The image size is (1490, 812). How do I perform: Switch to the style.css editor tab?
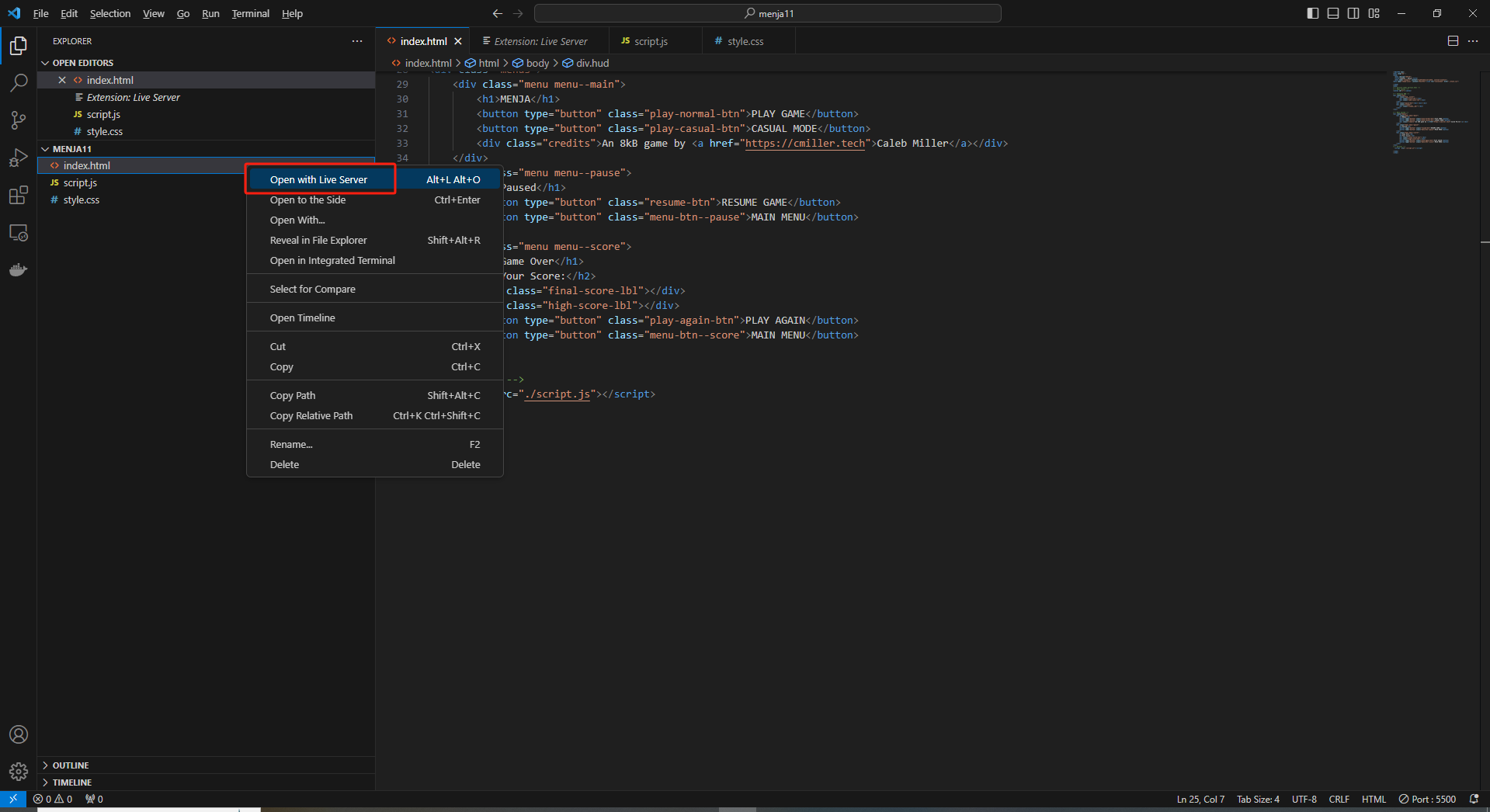click(745, 41)
